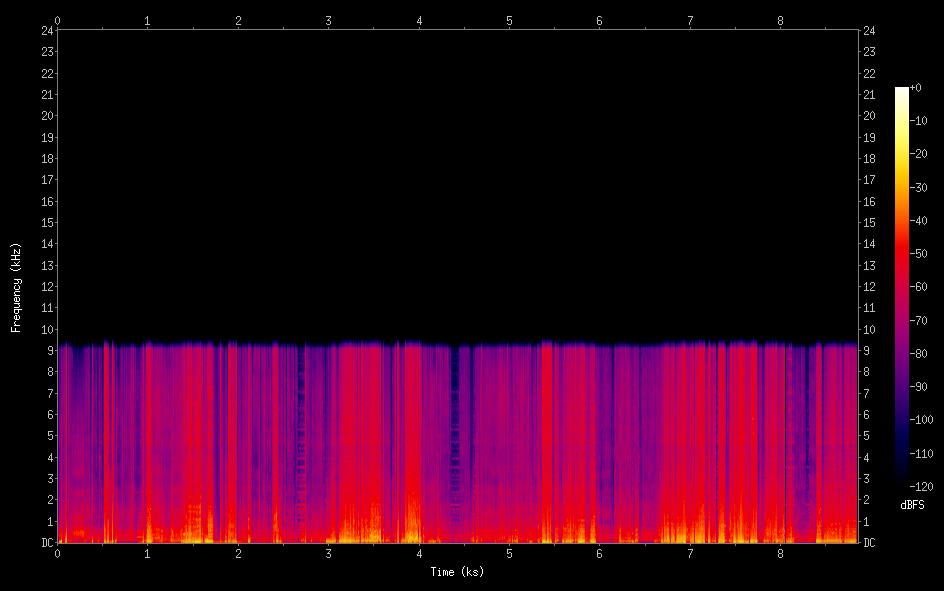Click the "Frequency (kHz)" axis title

click(x=16, y=287)
